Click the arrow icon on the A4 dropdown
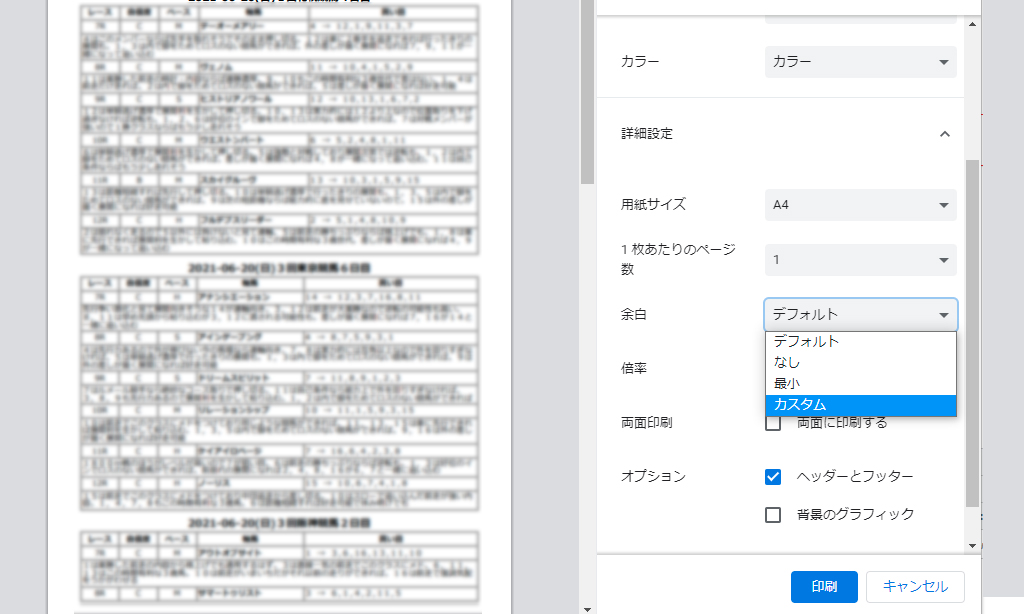 click(942, 206)
